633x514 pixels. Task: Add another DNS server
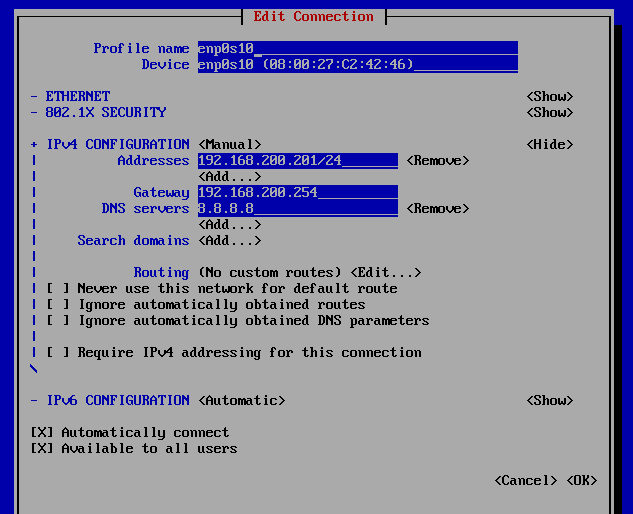230,224
